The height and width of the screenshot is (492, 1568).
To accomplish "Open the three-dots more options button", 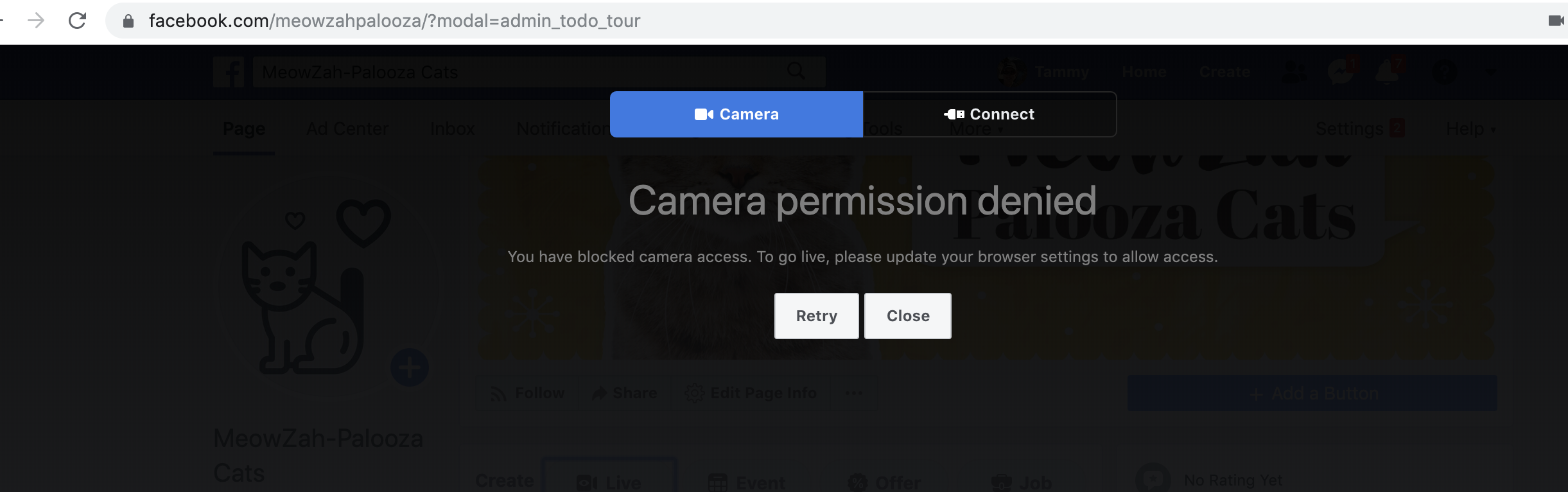I will (853, 393).
